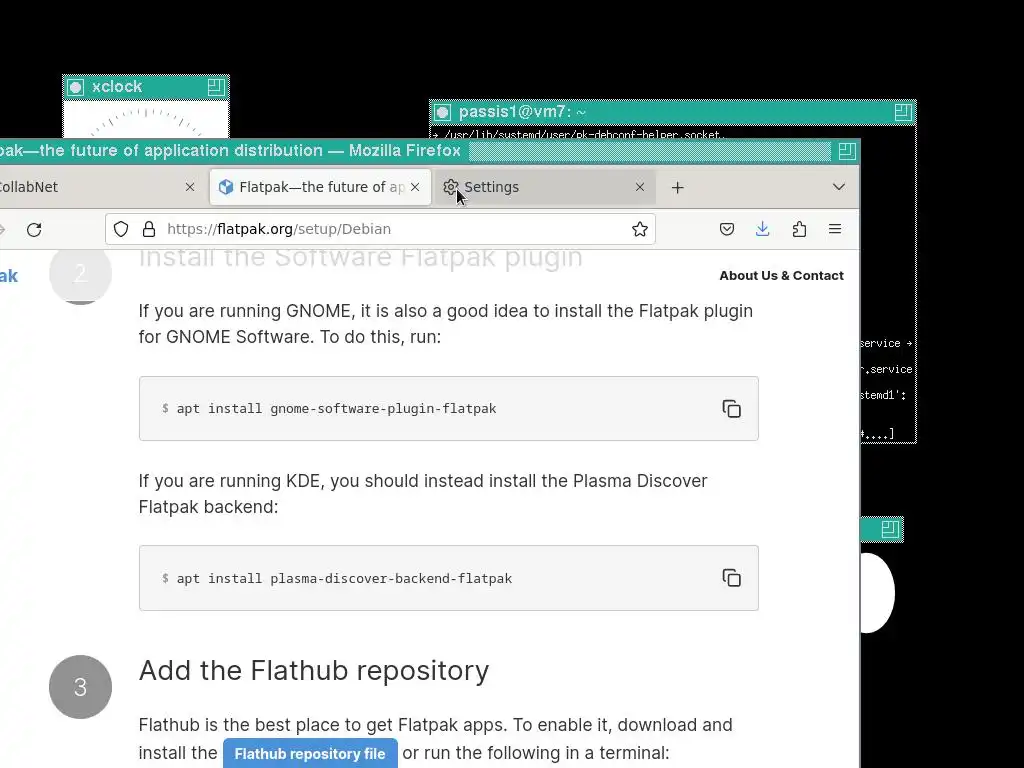The width and height of the screenshot is (1024, 768).
Task: Click the xclock window title text
Action: coord(117,87)
